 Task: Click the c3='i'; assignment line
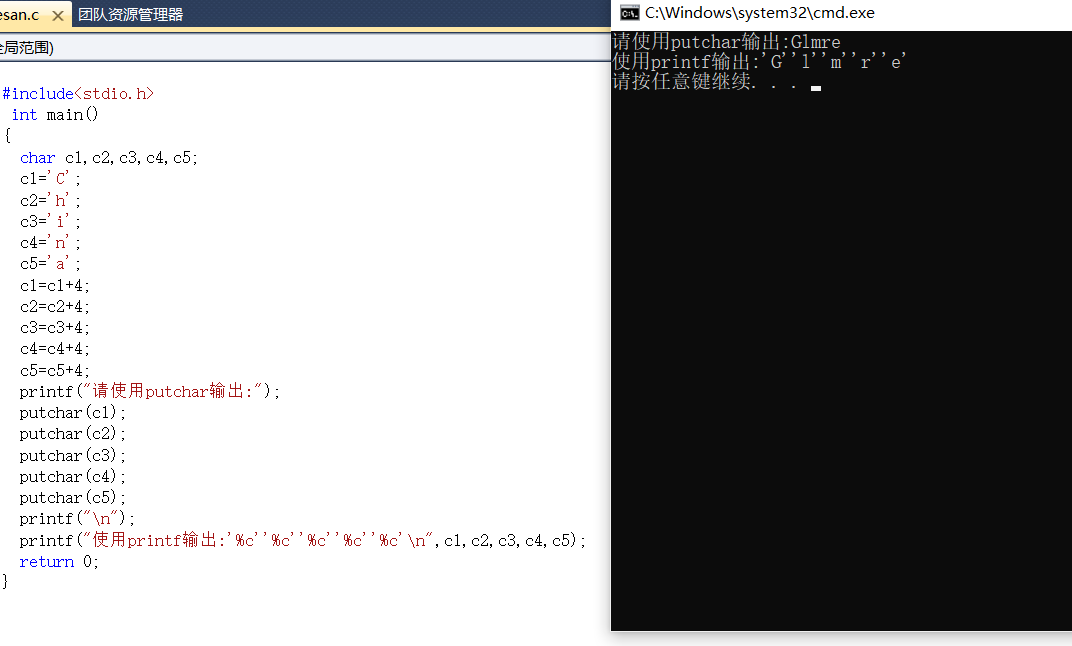[51, 221]
